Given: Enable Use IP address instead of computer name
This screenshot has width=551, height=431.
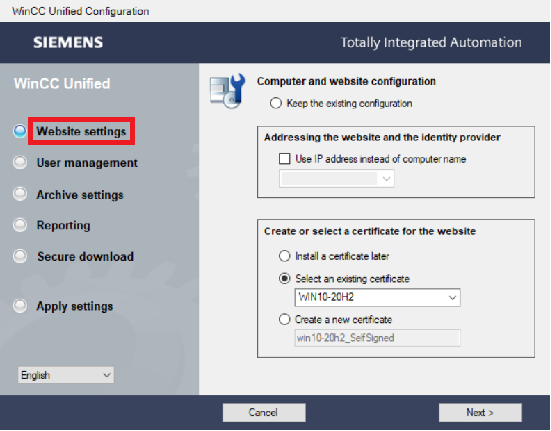Looking at the screenshot, I should [x=285, y=159].
